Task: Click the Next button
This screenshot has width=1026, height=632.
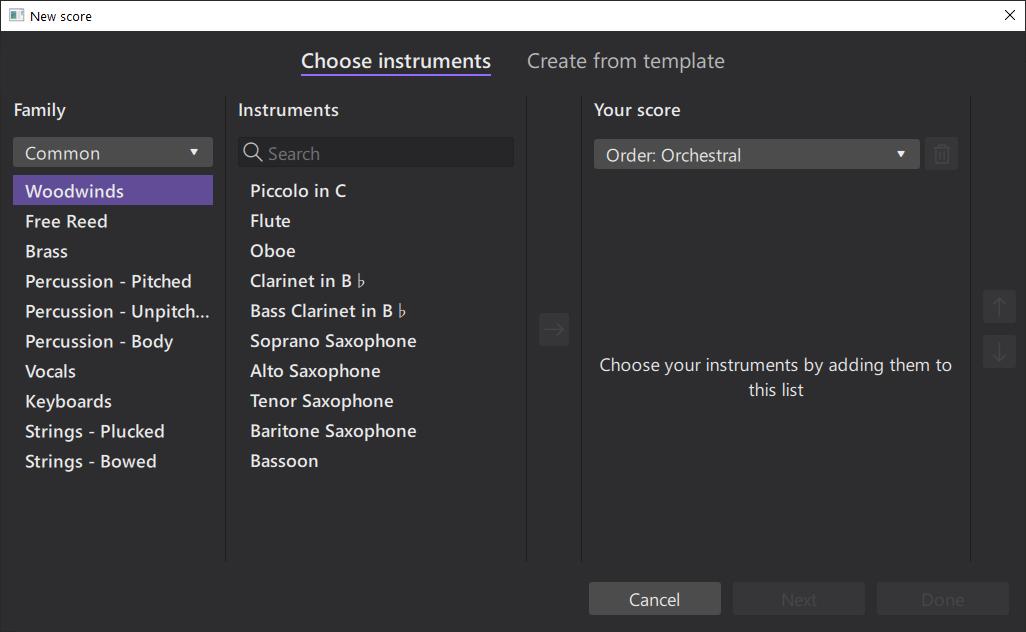Action: point(798,599)
